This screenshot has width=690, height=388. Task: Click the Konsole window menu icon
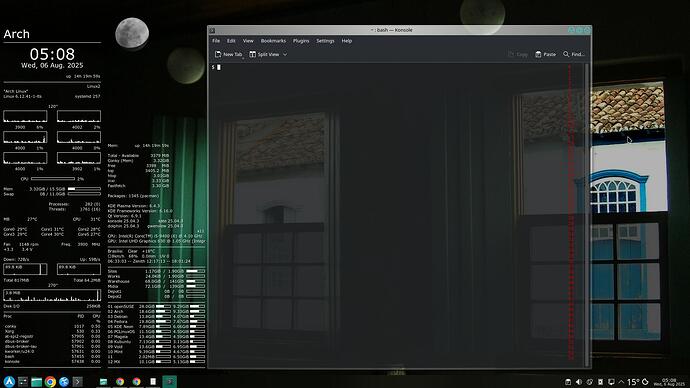pyautogui.click(x=212, y=30)
